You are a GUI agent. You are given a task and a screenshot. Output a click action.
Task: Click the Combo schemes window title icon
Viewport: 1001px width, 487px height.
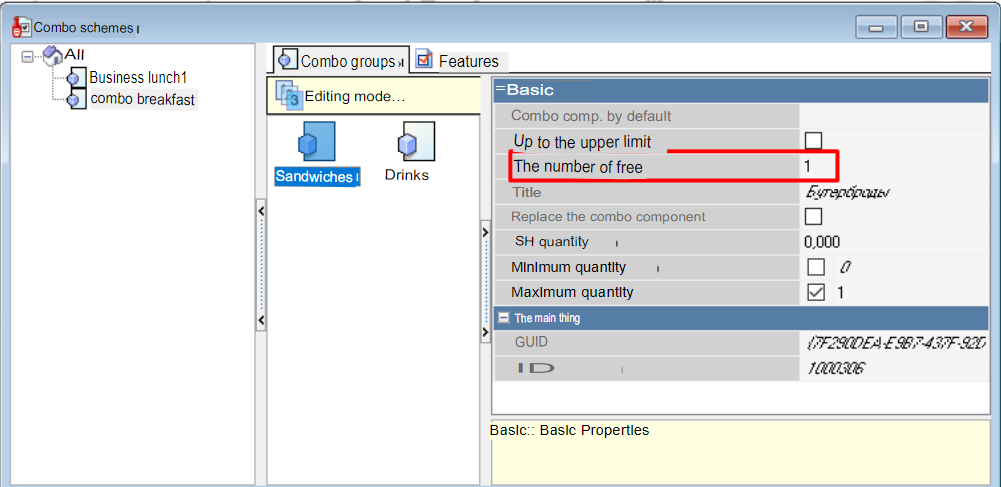point(20,27)
